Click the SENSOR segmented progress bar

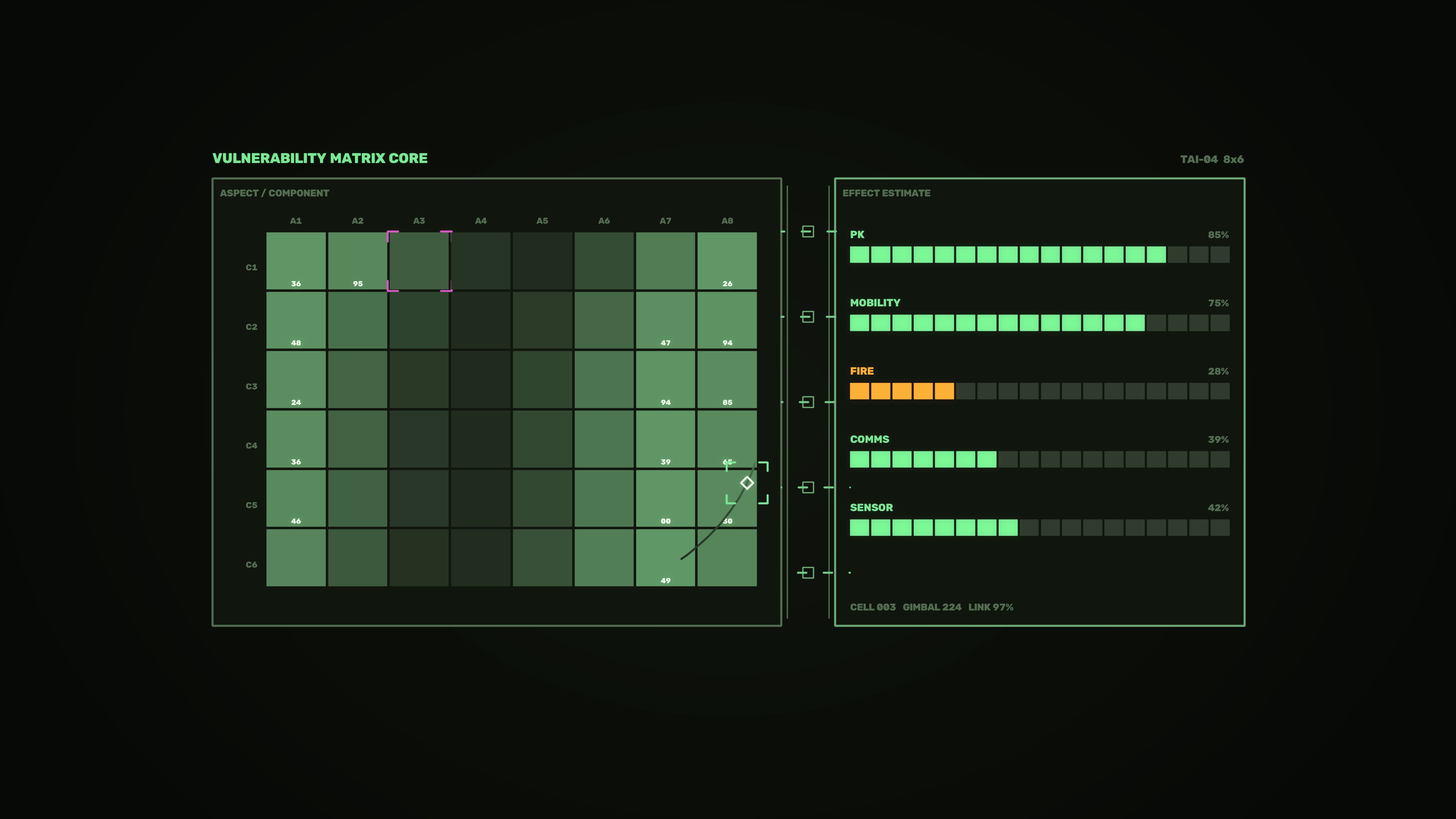(1039, 528)
